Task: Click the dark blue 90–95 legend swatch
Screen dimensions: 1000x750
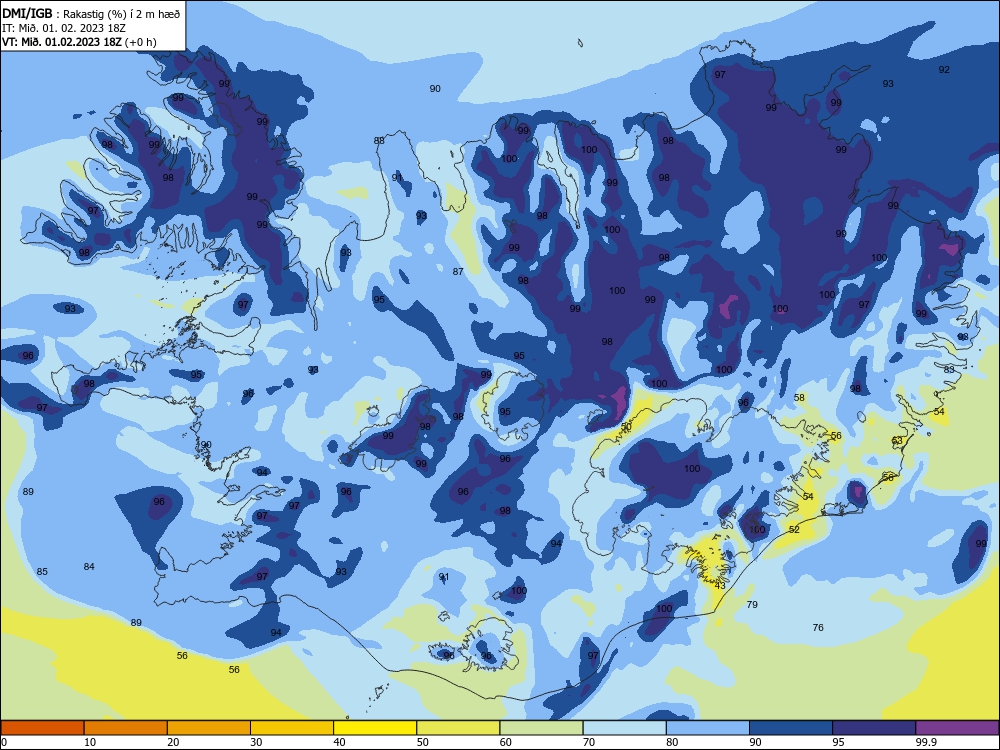Action: click(791, 728)
